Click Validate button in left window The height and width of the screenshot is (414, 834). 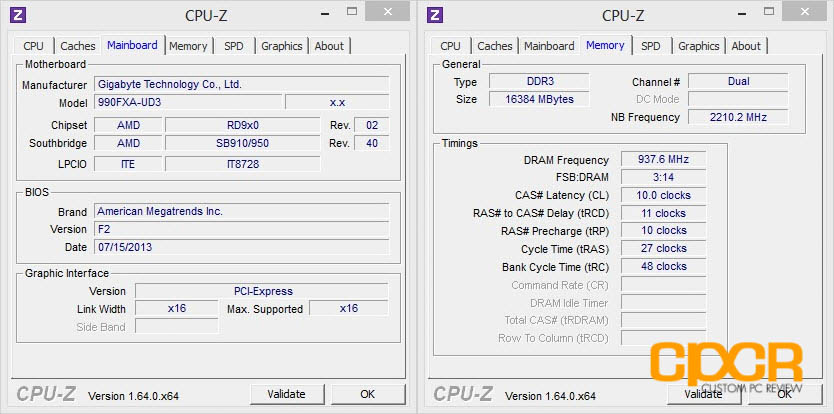pos(287,394)
